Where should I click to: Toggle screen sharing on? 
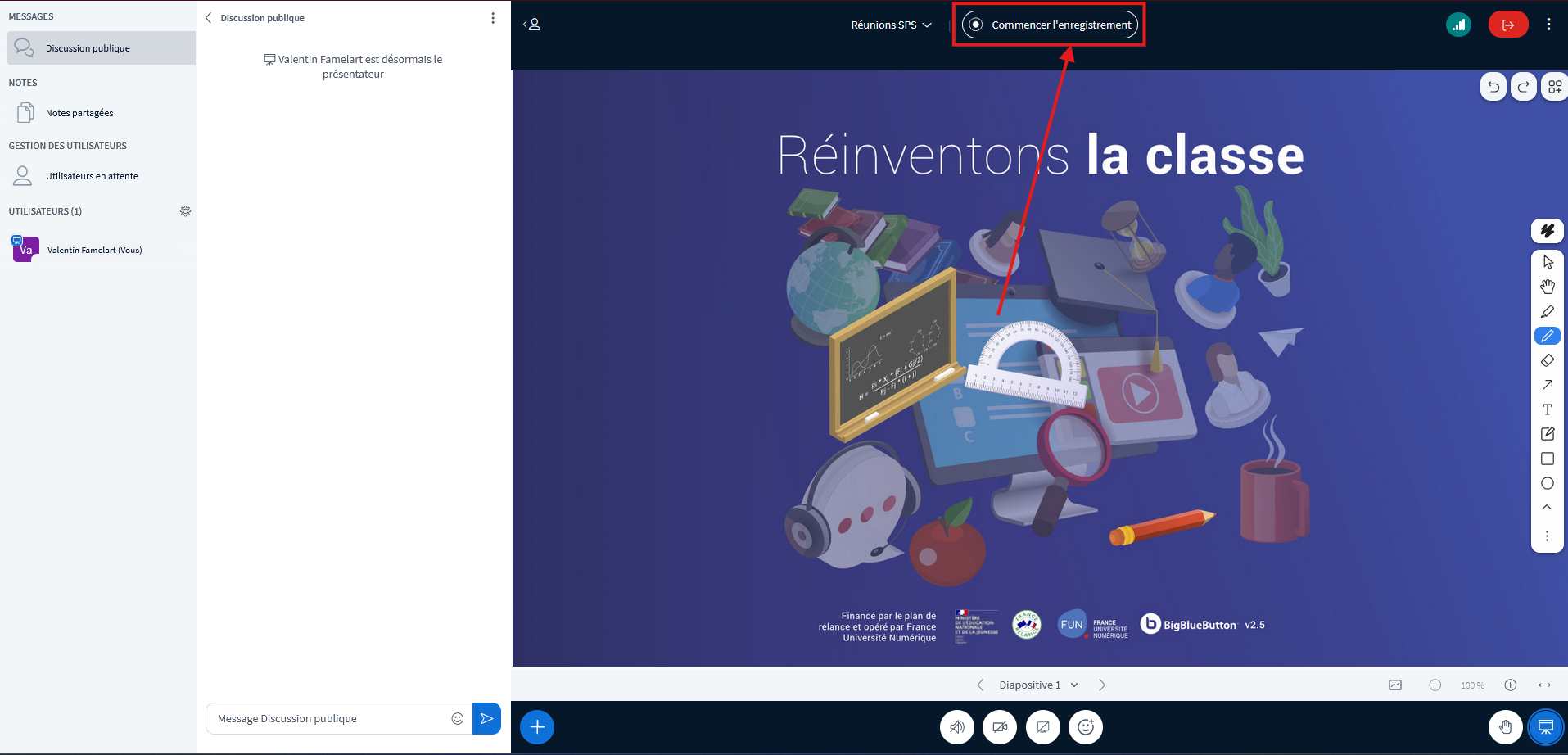click(1042, 726)
